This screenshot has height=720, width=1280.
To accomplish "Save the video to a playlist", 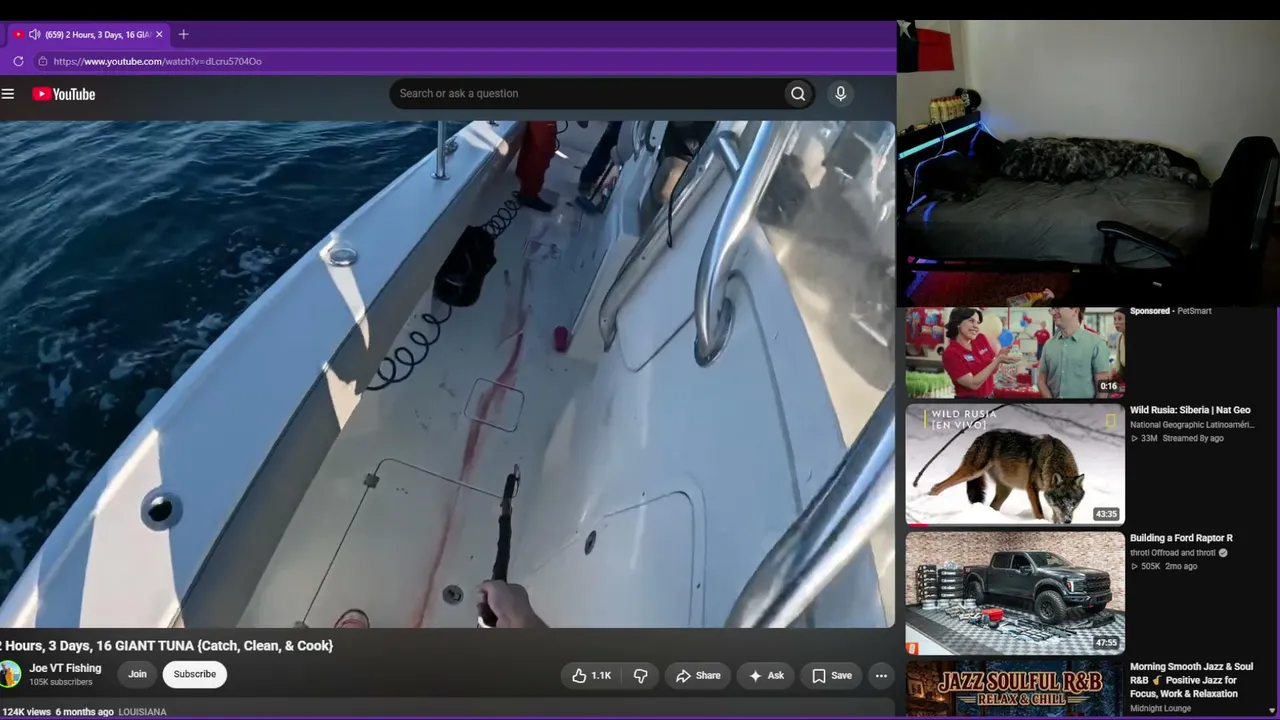I will 831,676.
